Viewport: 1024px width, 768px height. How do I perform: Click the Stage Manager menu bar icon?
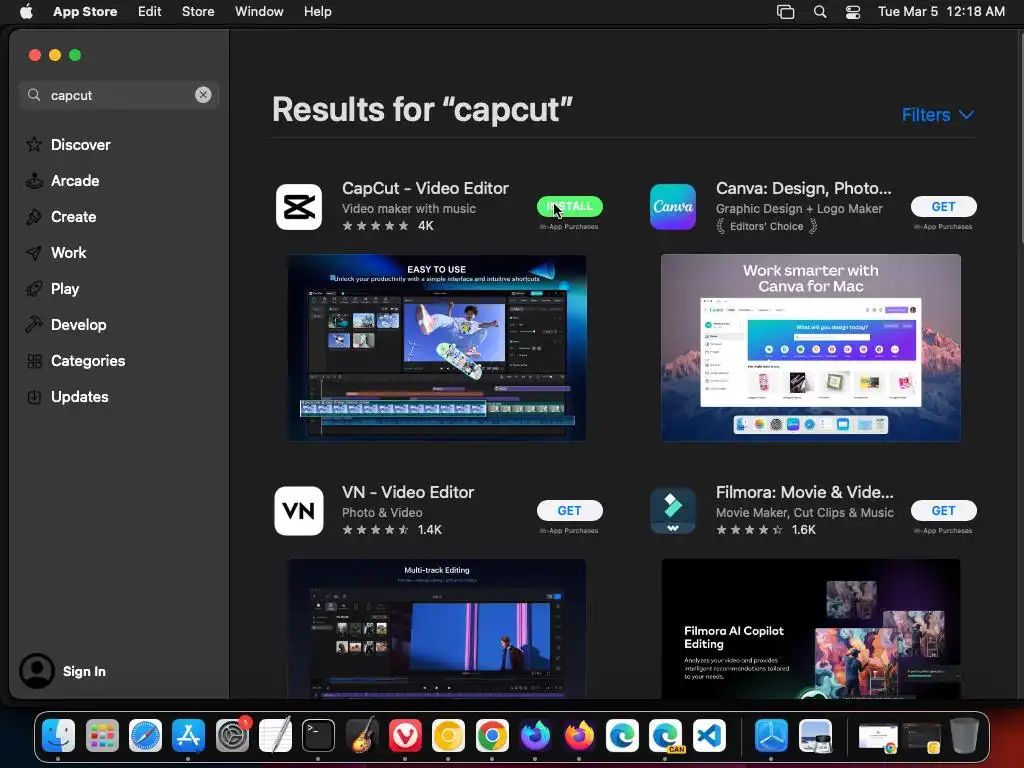(x=785, y=12)
